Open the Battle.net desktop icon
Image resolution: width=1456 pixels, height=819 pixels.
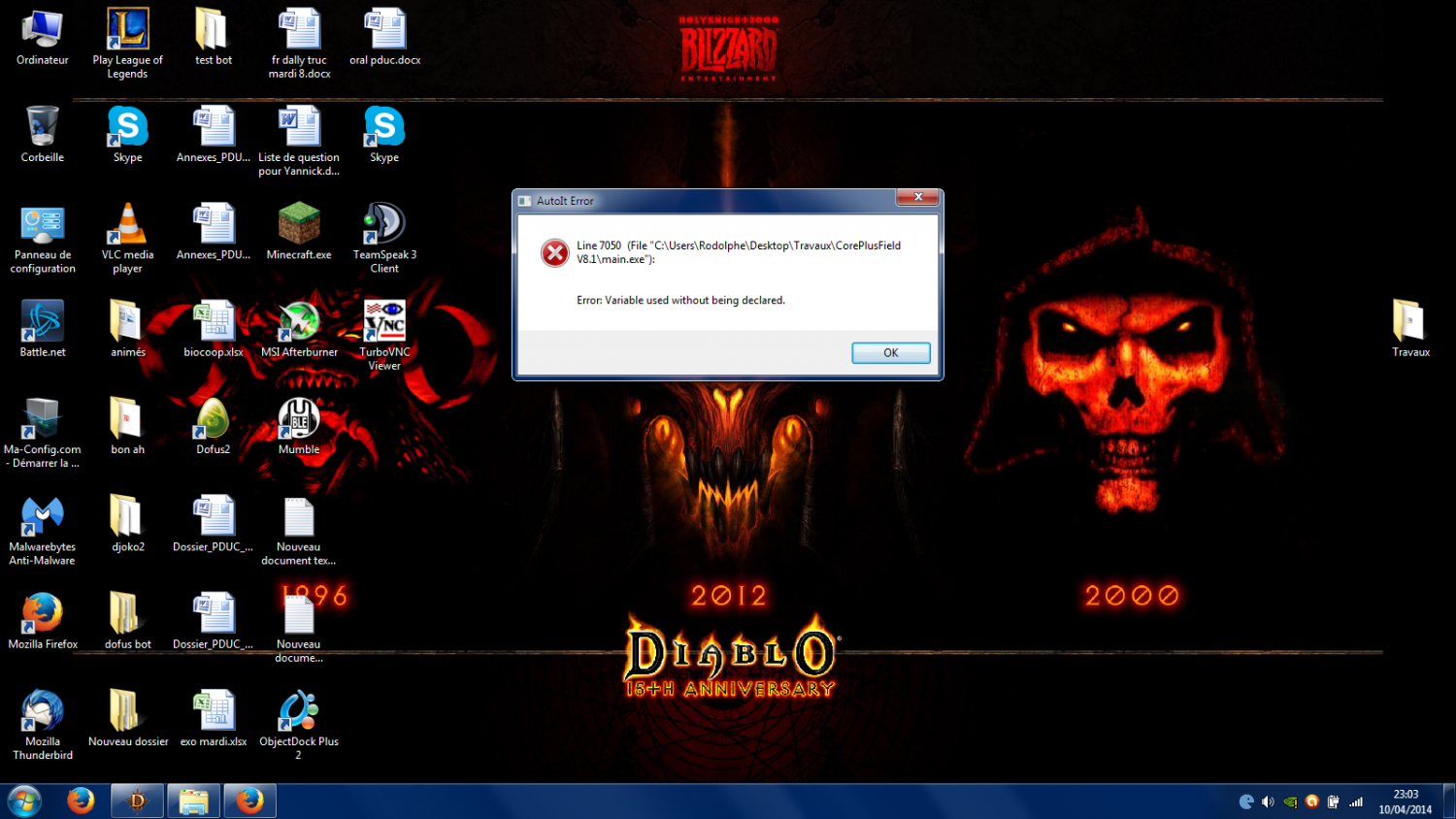43,328
